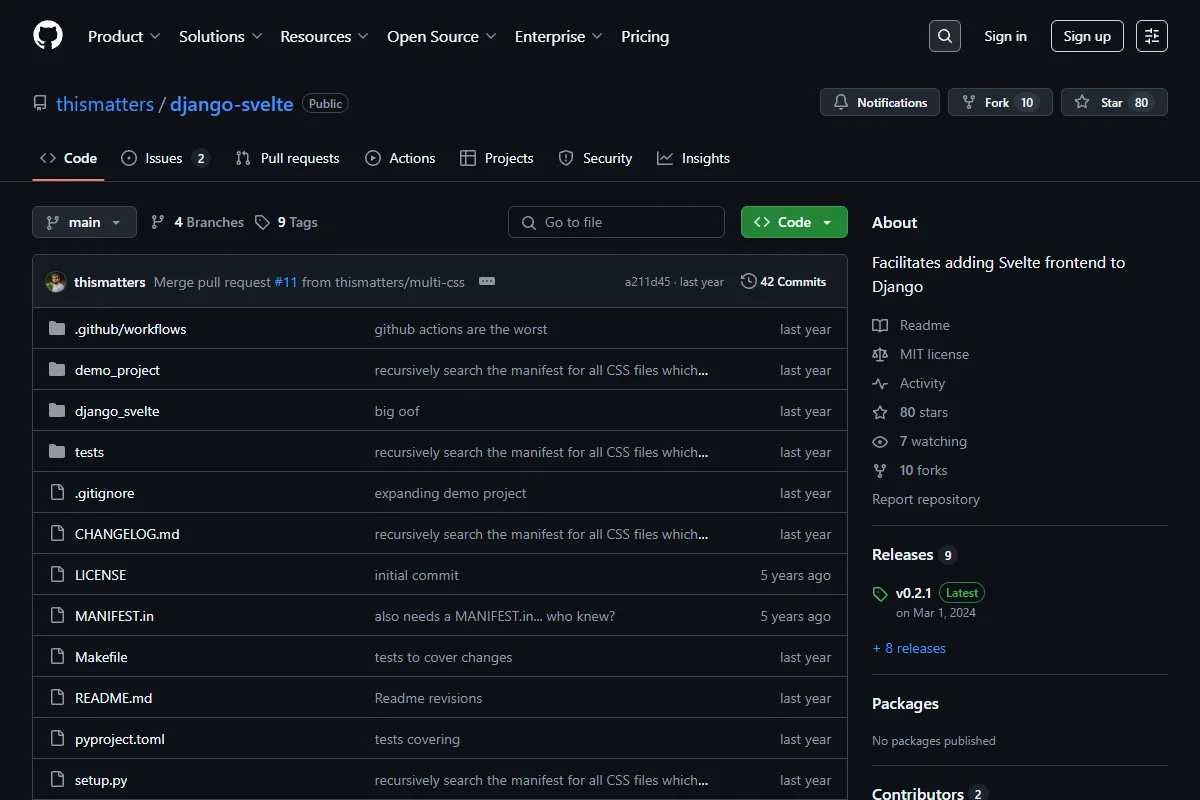Click the Sign up button
Viewport: 1200px width, 800px height.
(1087, 36)
